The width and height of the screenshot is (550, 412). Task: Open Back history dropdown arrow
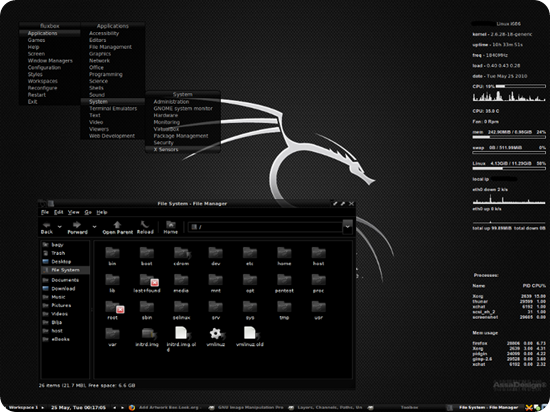coord(60,227)
